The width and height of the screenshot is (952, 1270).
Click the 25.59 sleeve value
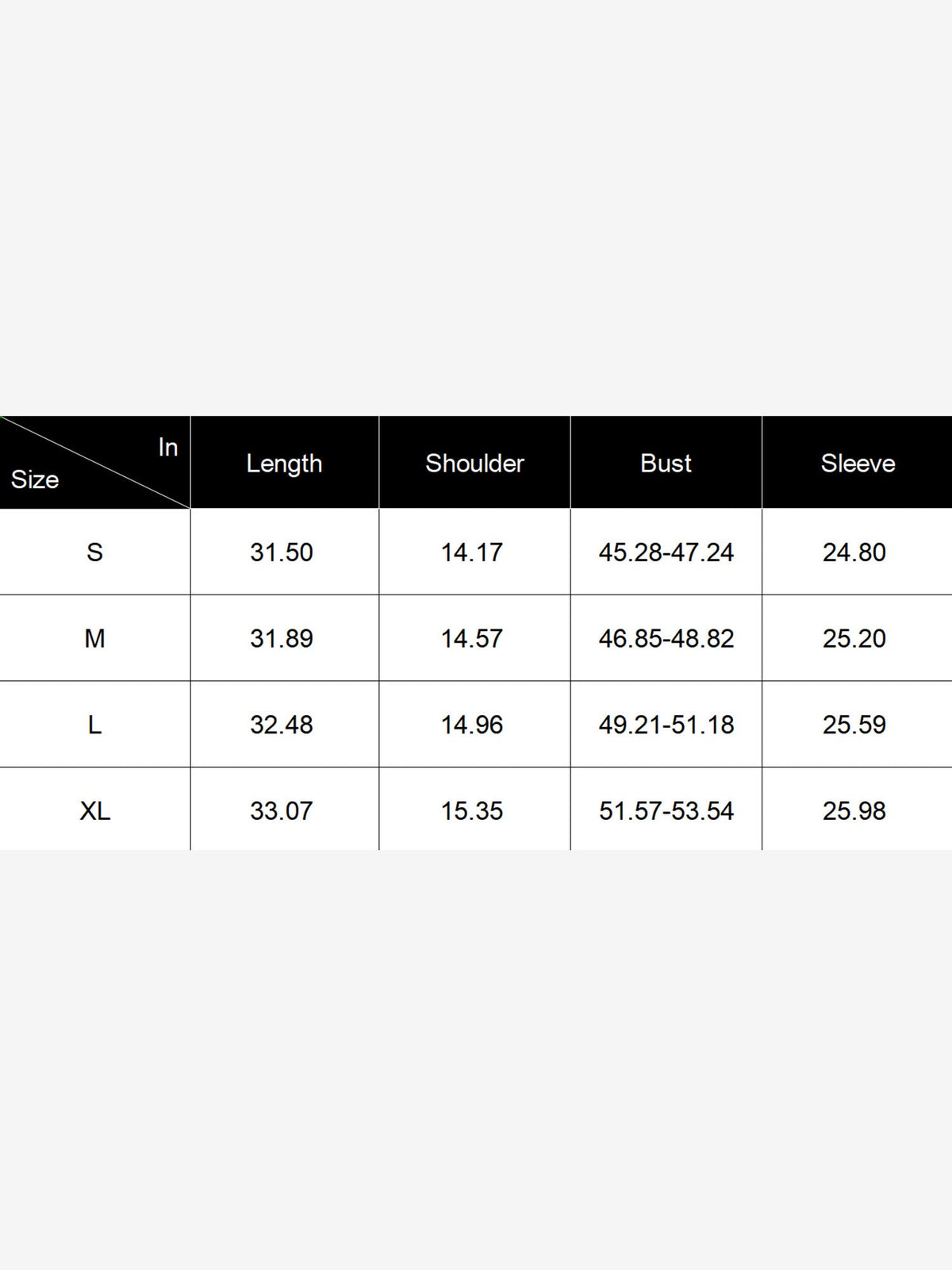click(854, 725)
